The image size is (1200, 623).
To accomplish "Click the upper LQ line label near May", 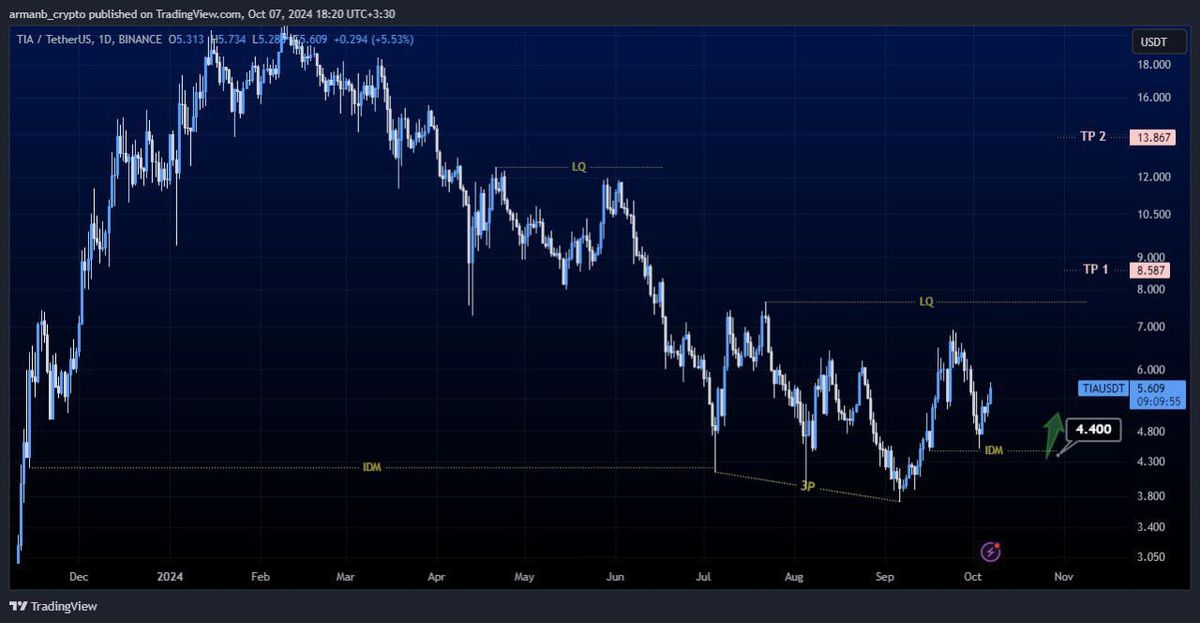I will pyautogui.click(x=579, y=167).
